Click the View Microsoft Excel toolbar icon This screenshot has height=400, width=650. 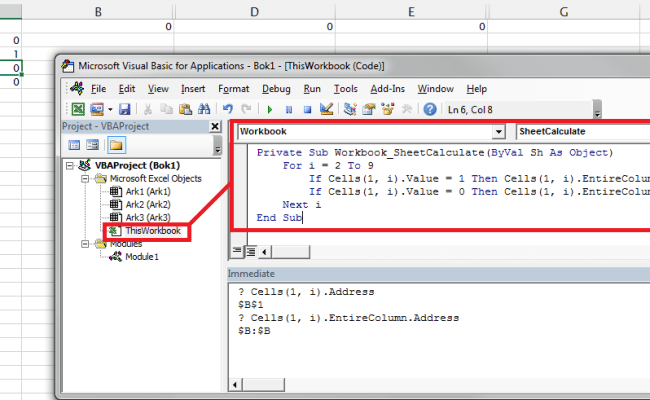pyautogui.click(x=78, y=109)
